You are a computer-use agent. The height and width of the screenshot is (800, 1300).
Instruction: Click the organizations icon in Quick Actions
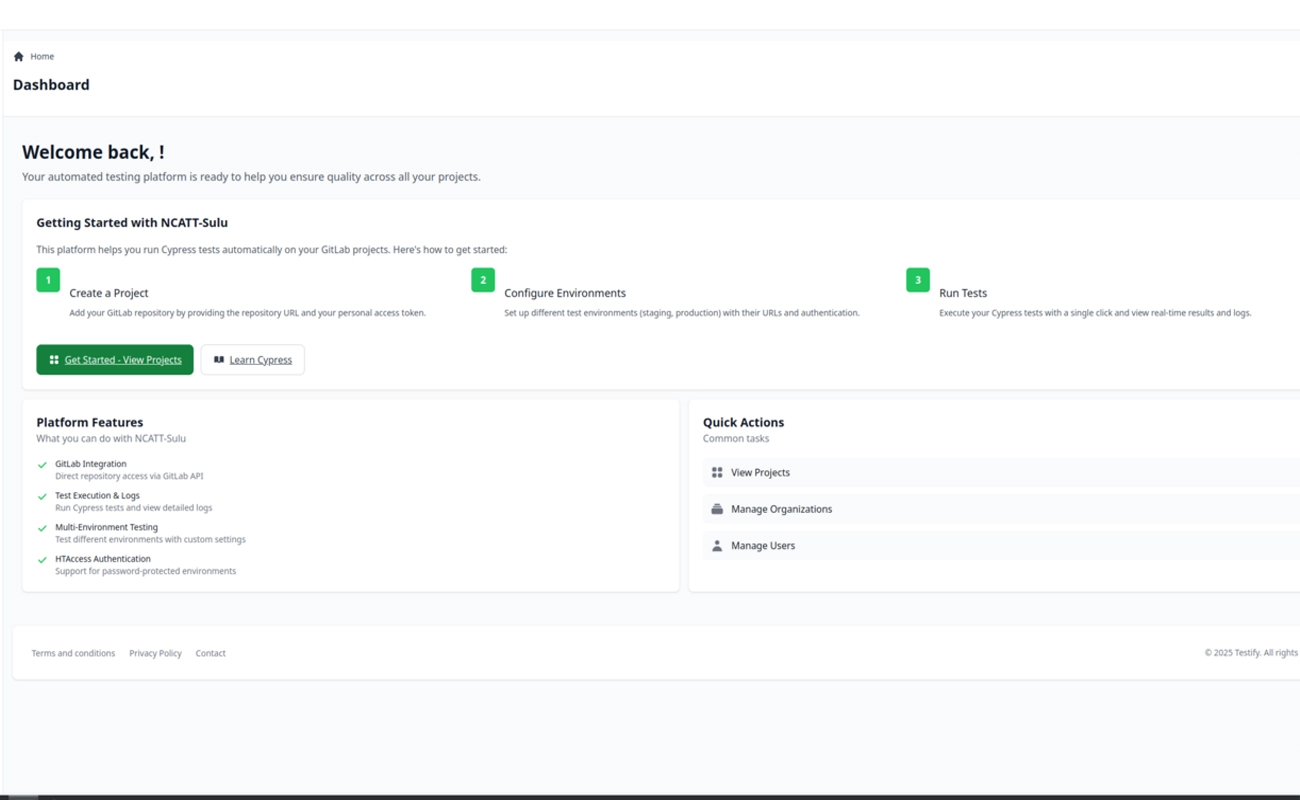click(x=717, y=509)
